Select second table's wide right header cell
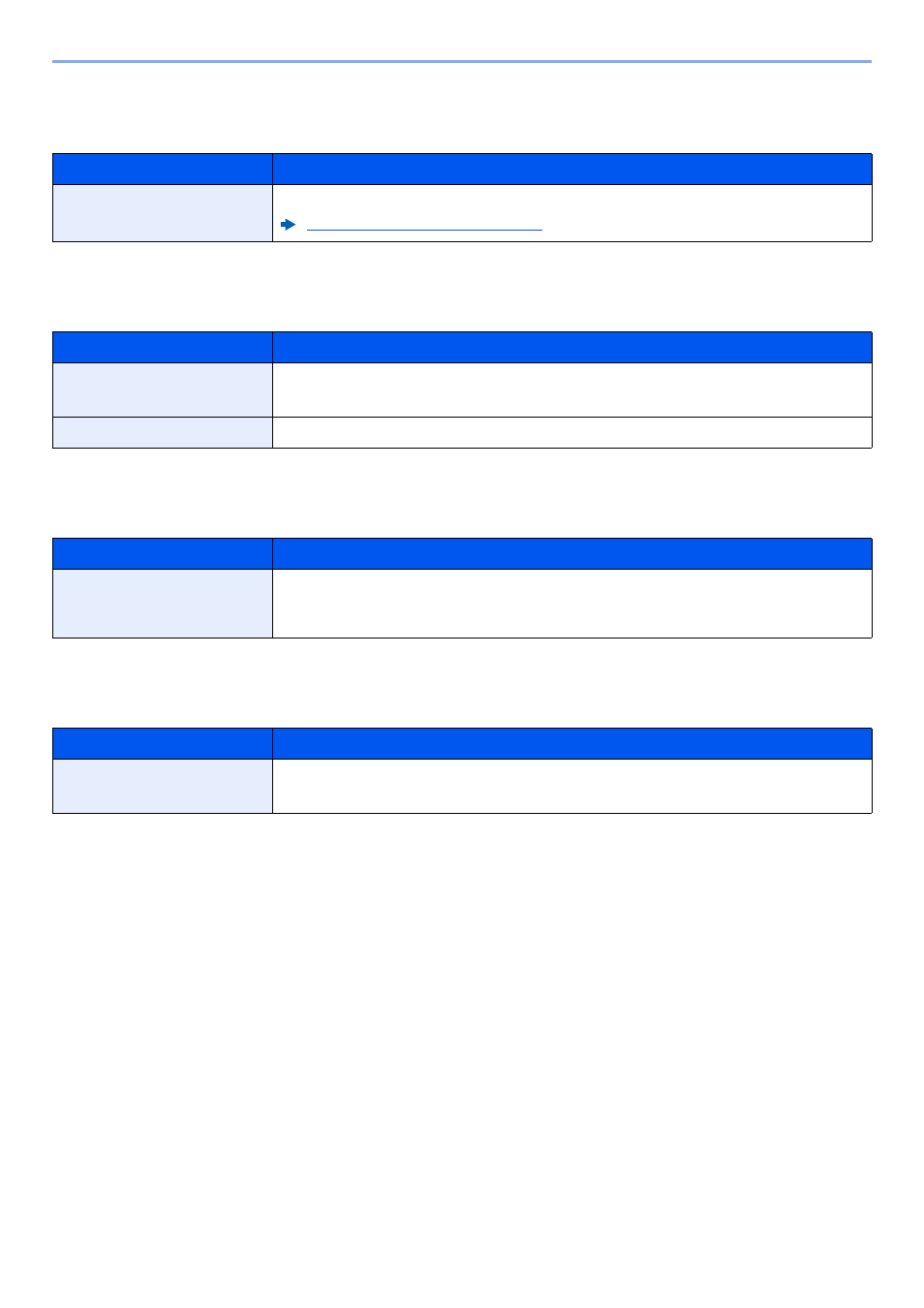This screenshot has width=924, height=1308. click(x=571, y=347)
